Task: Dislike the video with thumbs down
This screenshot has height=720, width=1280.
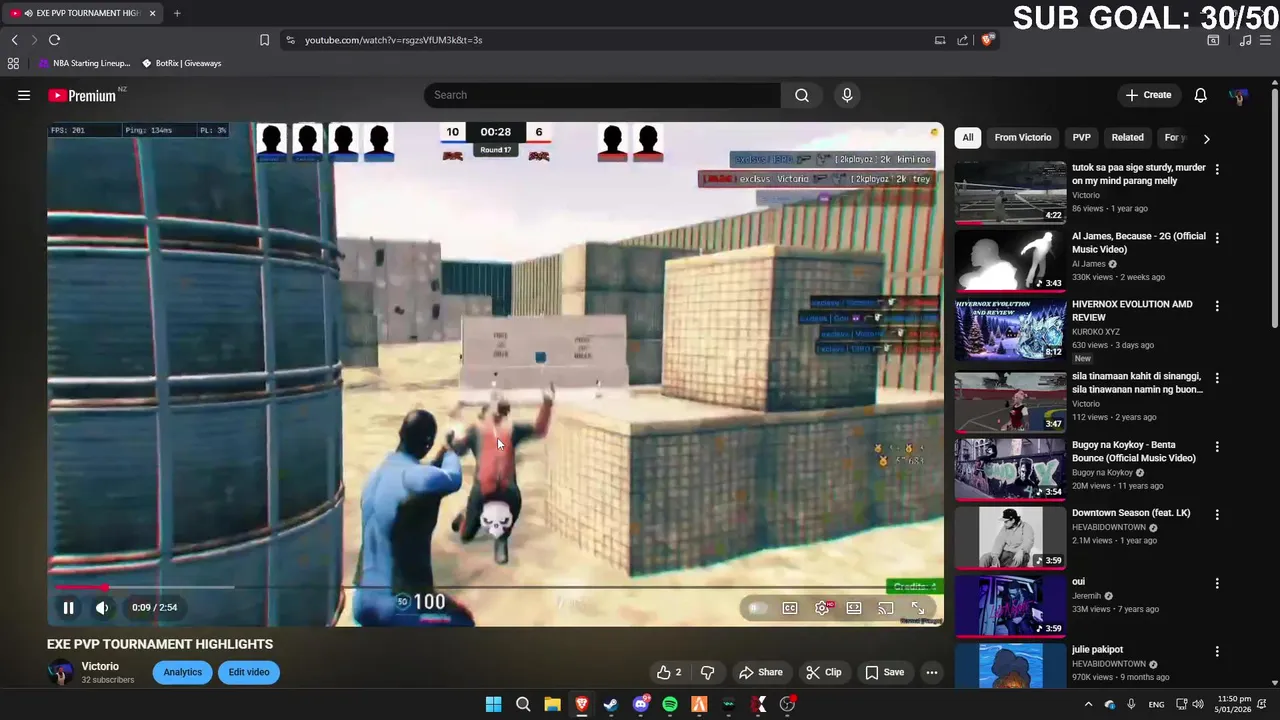Action: 708,672
